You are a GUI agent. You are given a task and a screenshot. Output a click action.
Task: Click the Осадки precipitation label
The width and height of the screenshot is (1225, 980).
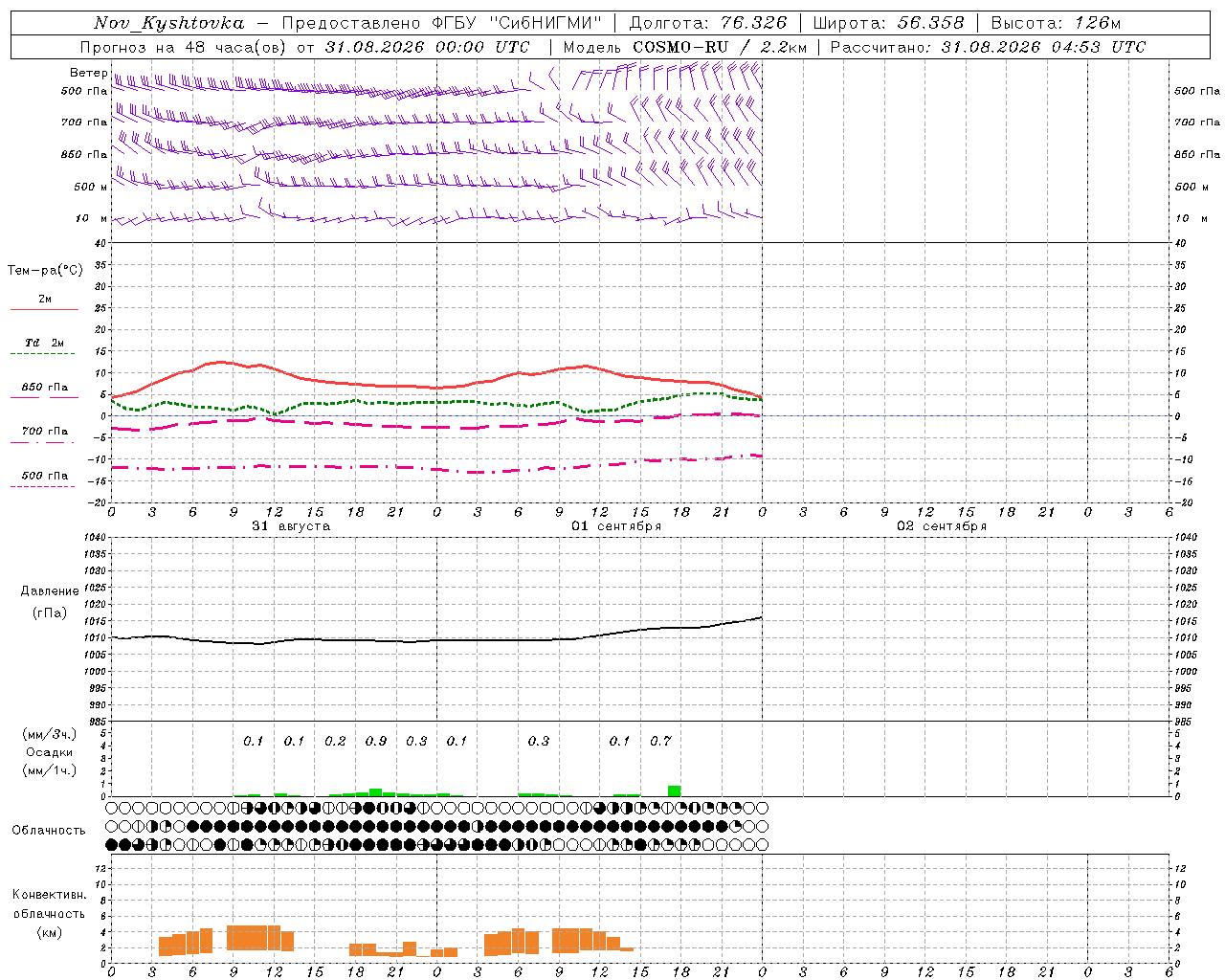(x=50, y=752)
